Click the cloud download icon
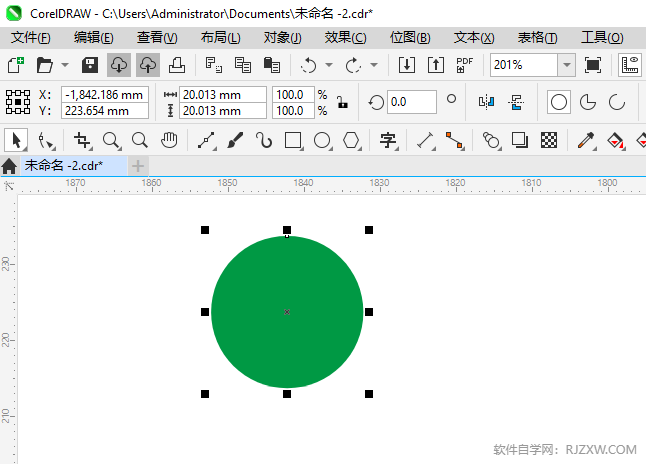 [119, 65]
